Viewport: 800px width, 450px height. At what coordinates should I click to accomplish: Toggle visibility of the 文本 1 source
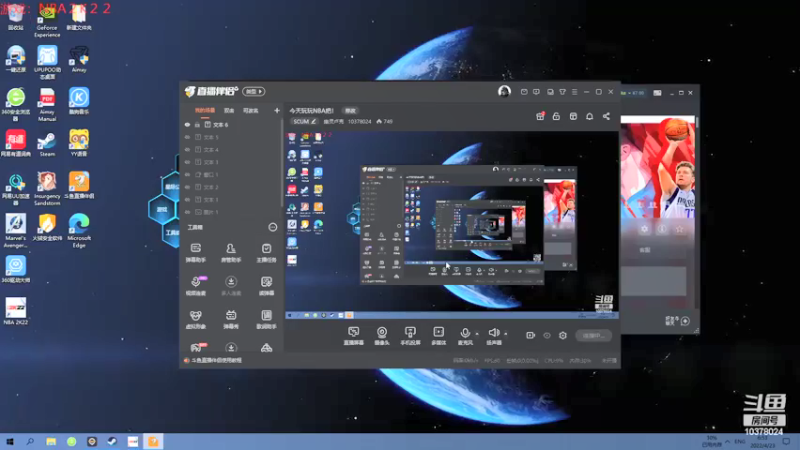click(x=187, y=199)
